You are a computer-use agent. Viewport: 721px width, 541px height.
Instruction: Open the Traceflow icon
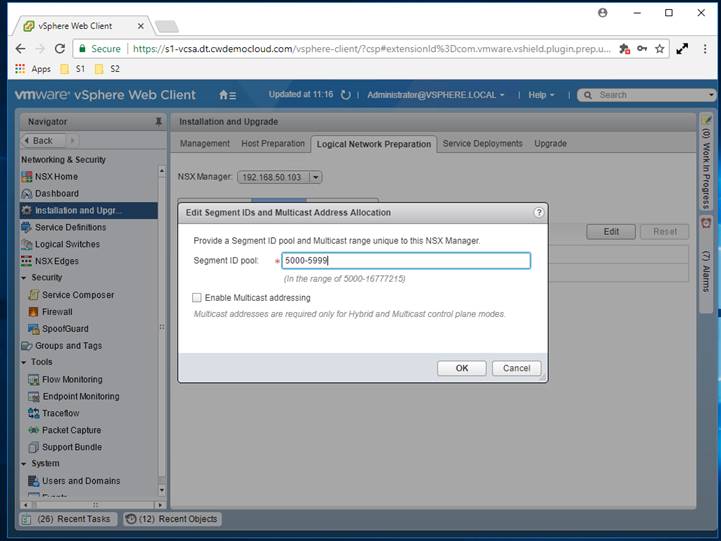(x=34, y=413)
